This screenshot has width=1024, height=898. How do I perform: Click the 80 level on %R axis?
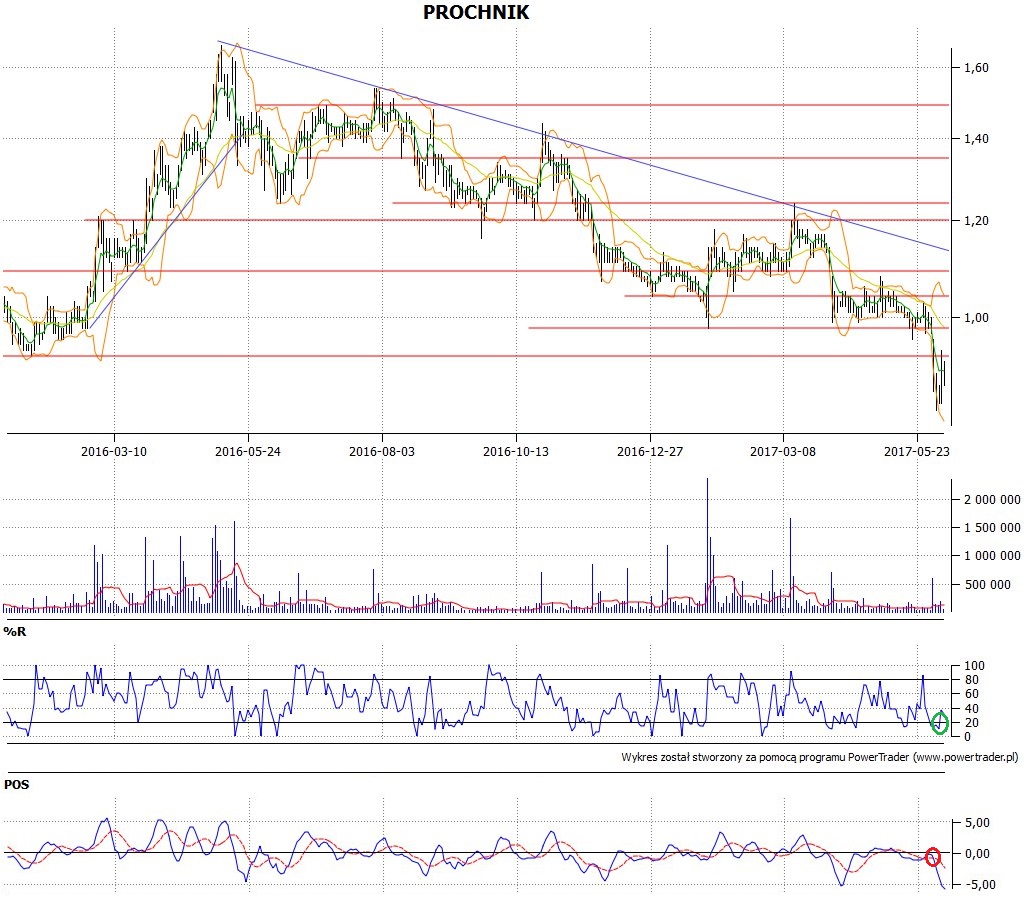pos(972,680)
